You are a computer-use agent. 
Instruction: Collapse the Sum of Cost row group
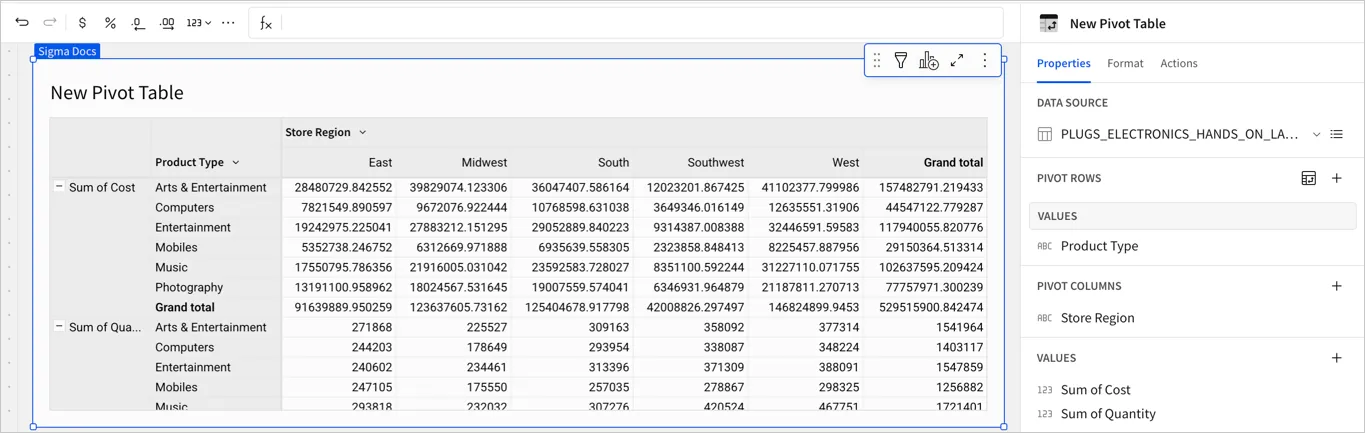pyautogui.click(x=59, y=187)
